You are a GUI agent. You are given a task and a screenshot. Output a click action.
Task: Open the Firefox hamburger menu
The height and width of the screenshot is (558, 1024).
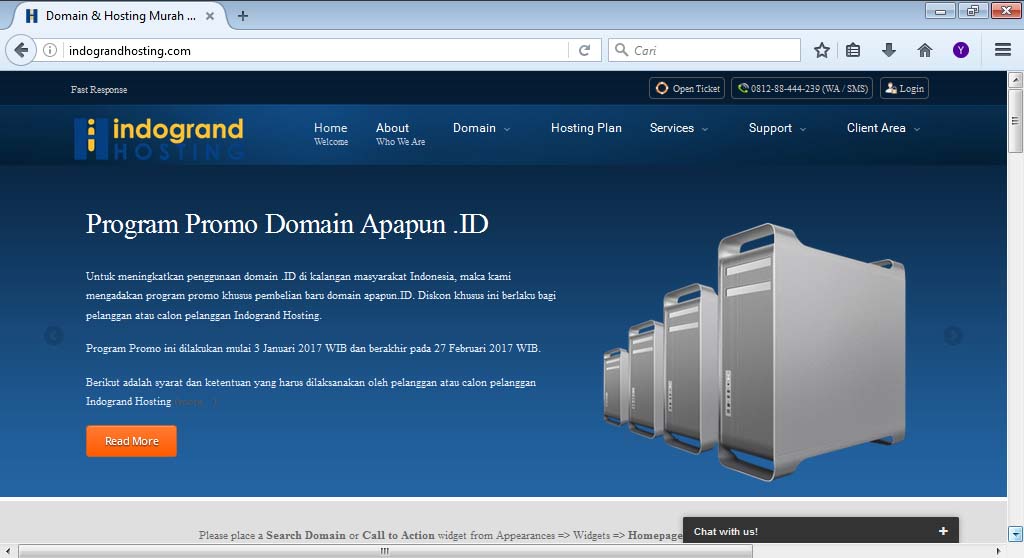(x=1002, y=50)
